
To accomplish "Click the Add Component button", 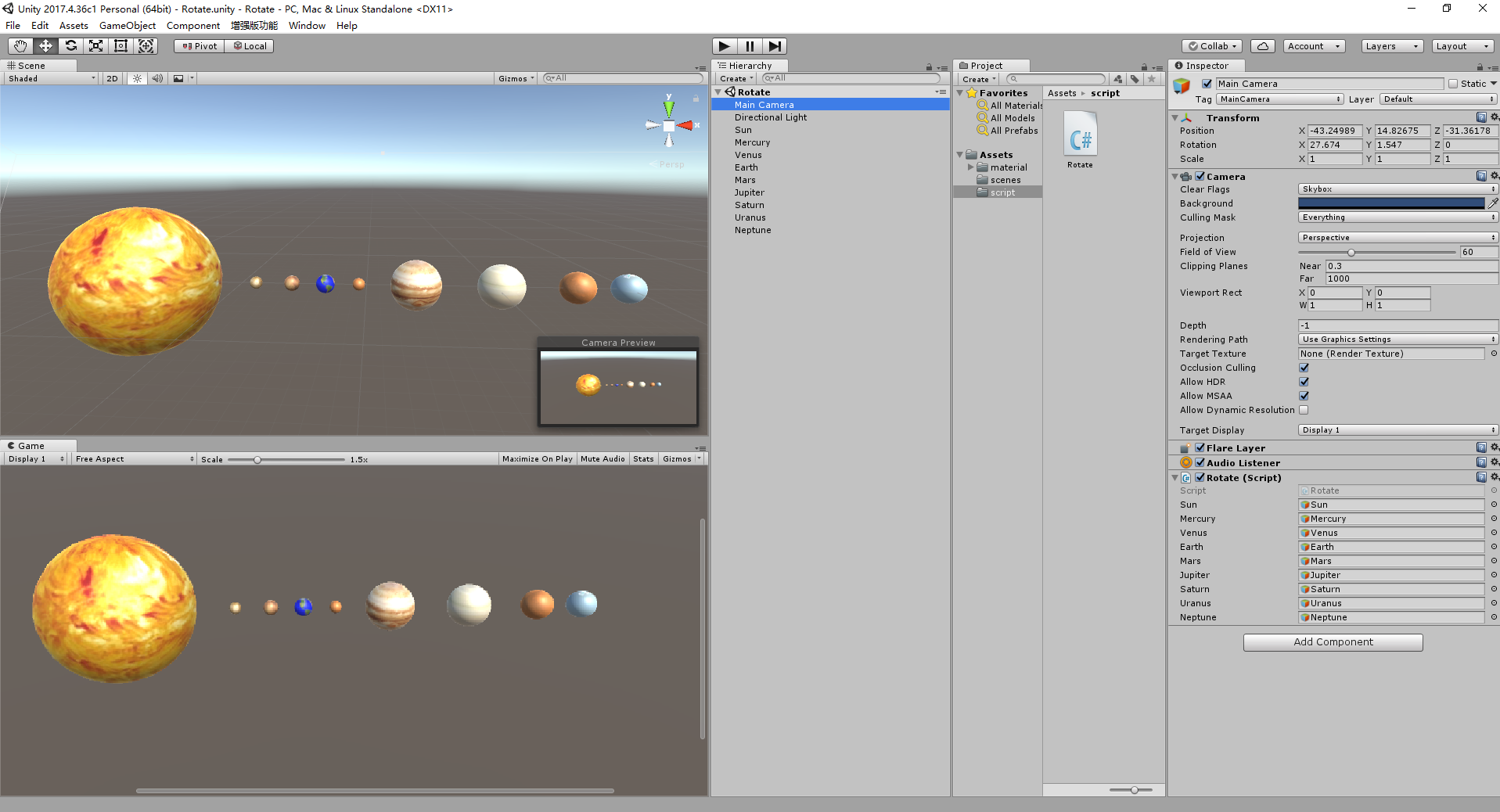I will 1333,641.
